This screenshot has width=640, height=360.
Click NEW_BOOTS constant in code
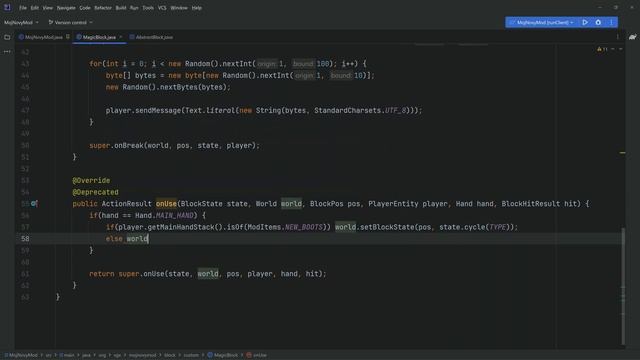coord(304,227)
